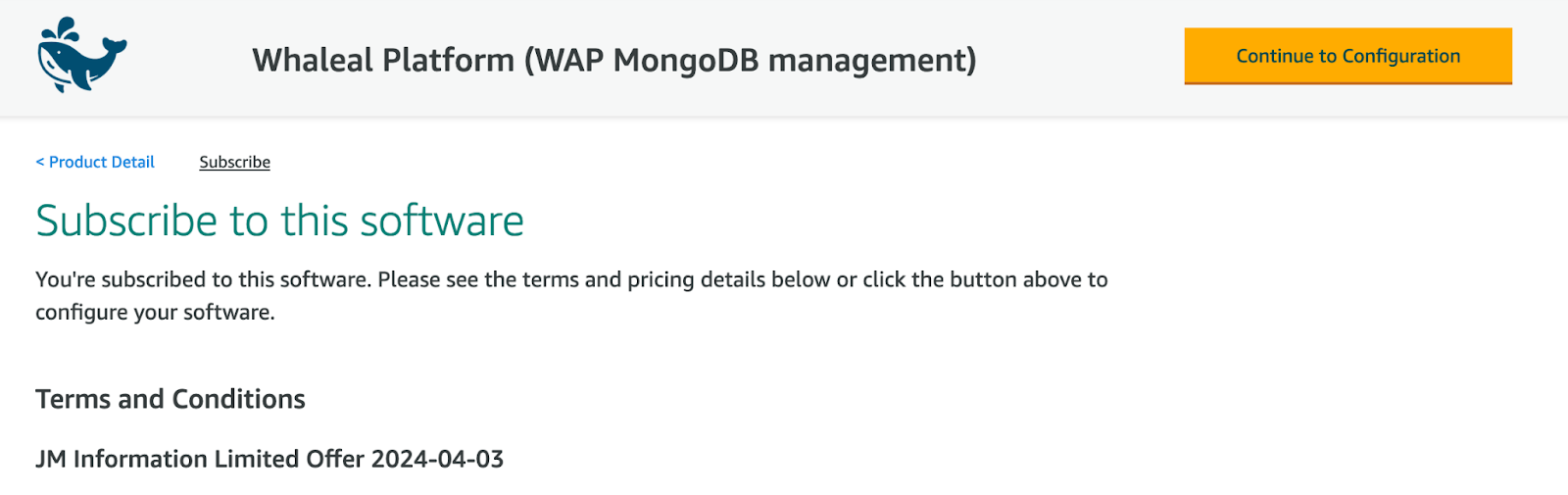Click the Whaleal Platform product title

614,60
